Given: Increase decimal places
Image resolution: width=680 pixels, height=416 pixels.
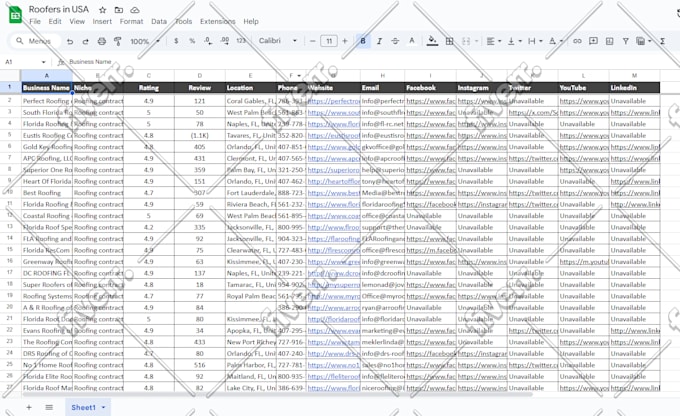Looking at the screenshot, I should click(225, 41).
